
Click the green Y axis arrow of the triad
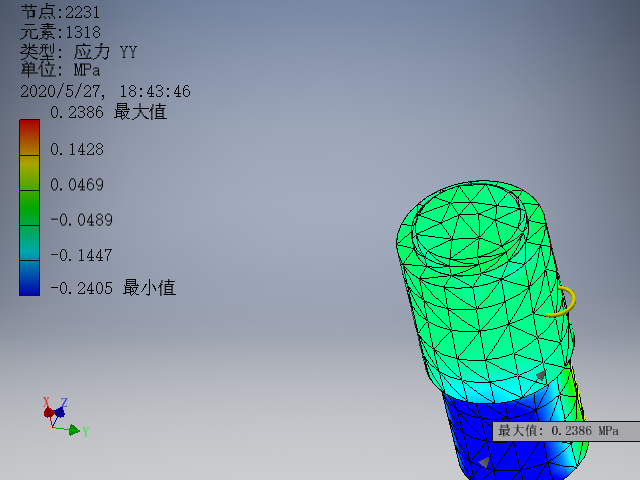(73, 430)
